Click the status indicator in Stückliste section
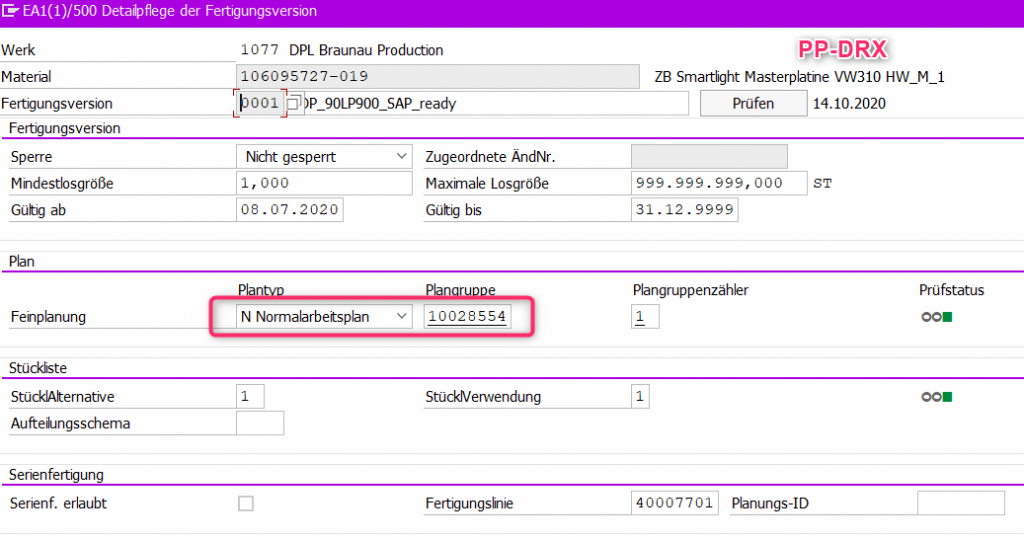The height and width of the screenshot is (541, 1024). (937, 397)
